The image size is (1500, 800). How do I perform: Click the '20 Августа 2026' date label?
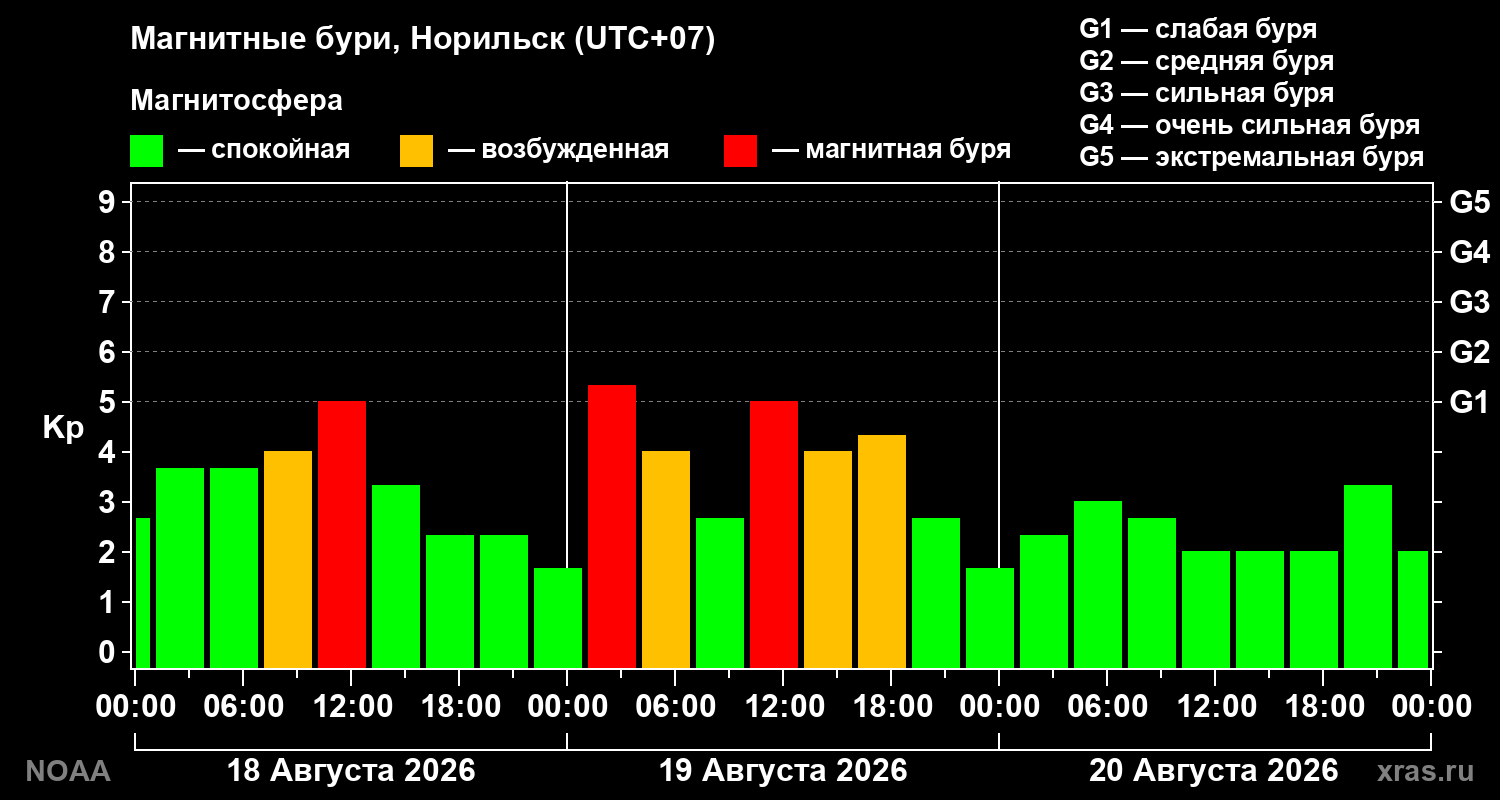point(1213,771)
